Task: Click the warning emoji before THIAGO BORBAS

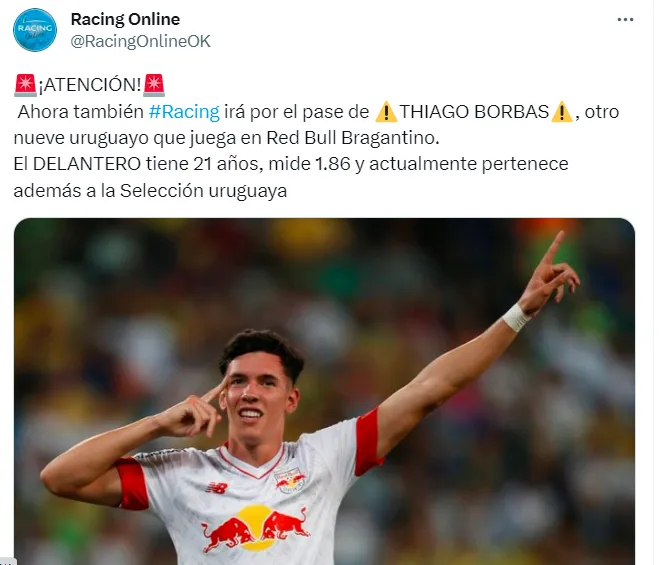Action: point(386,112)
